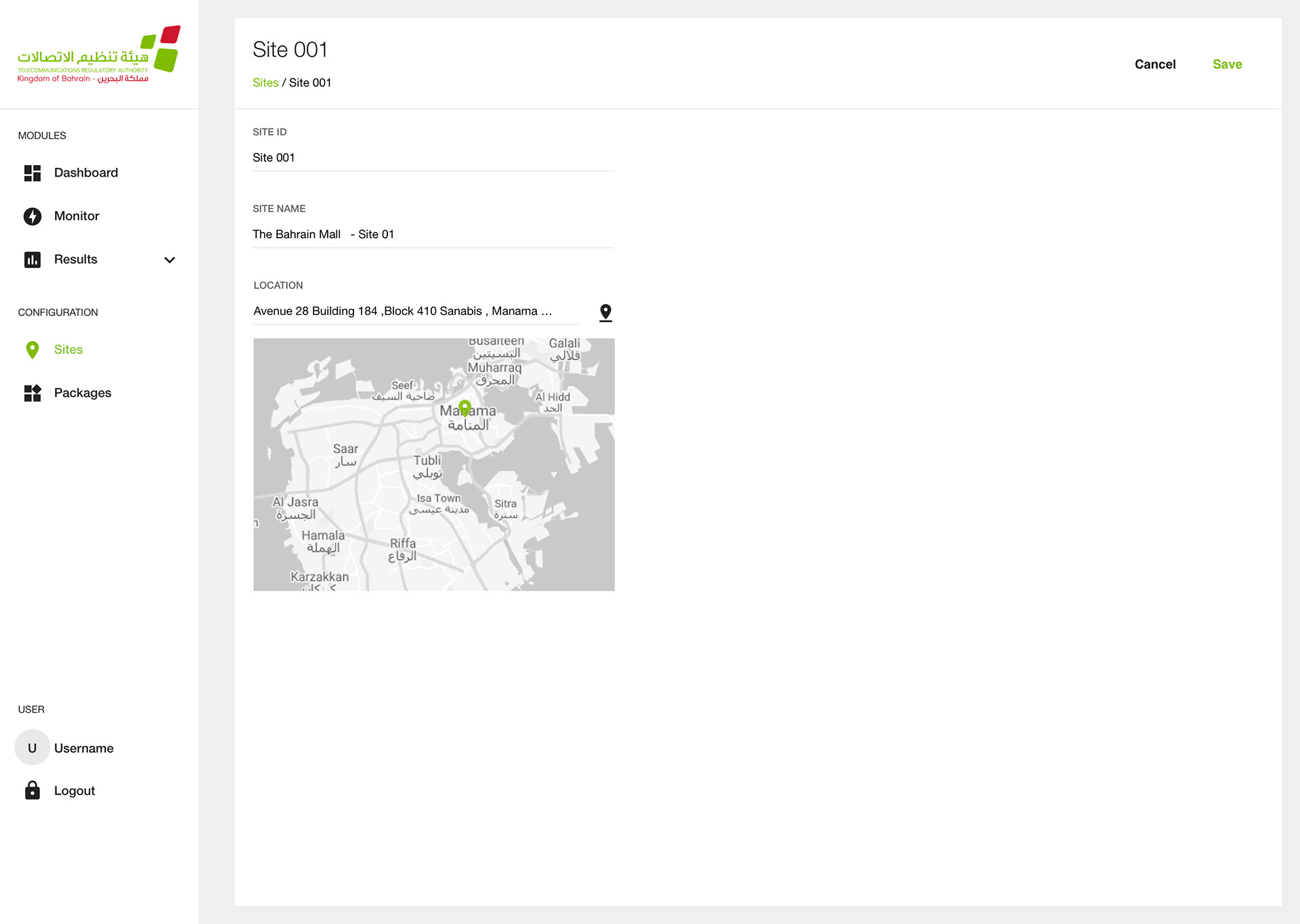Click the Monitor lightning bolt icon

(x=32, y=216)
